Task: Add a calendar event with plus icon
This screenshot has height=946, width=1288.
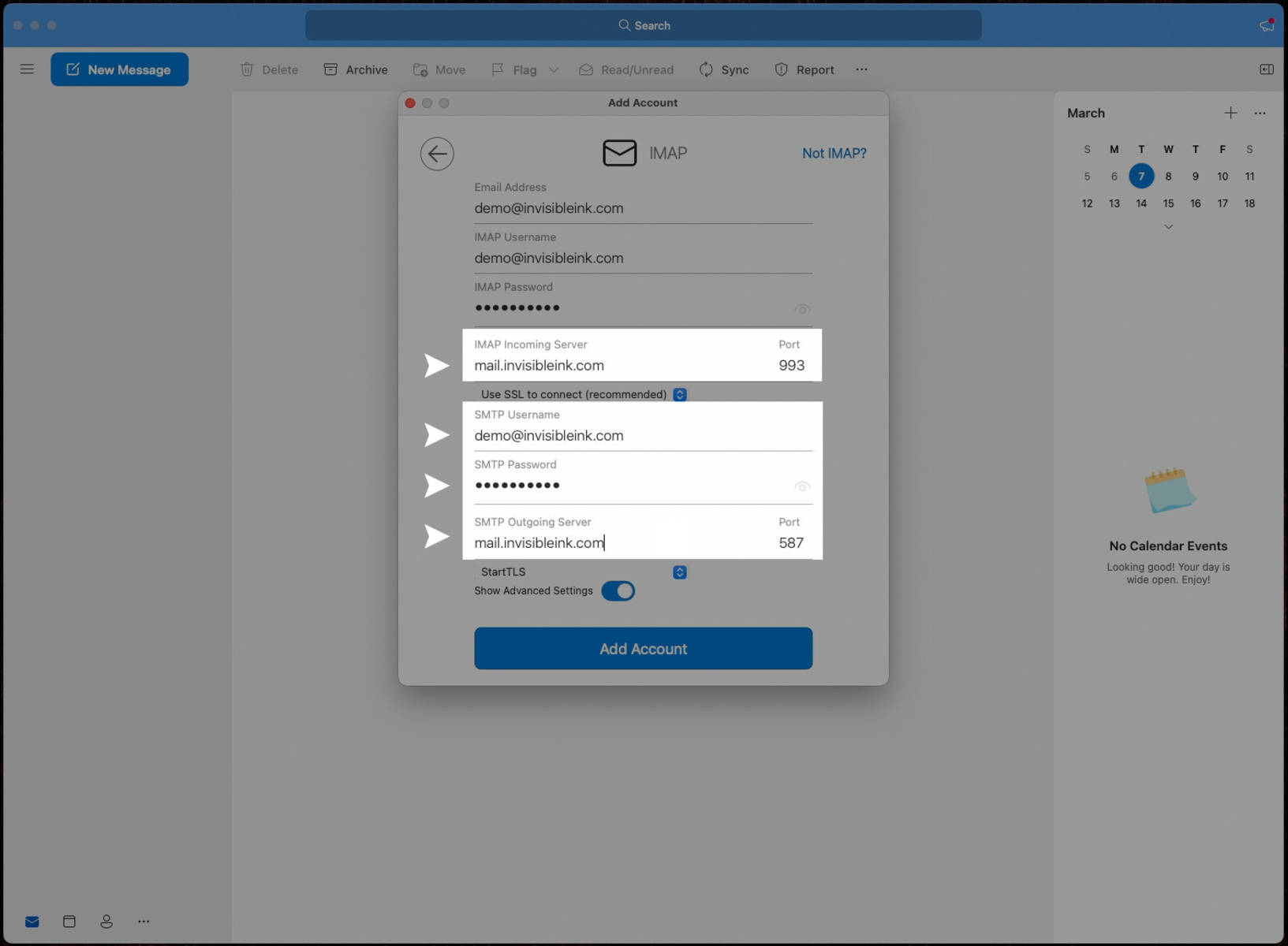Action: pyautogui.click(x=1230, y=113)
